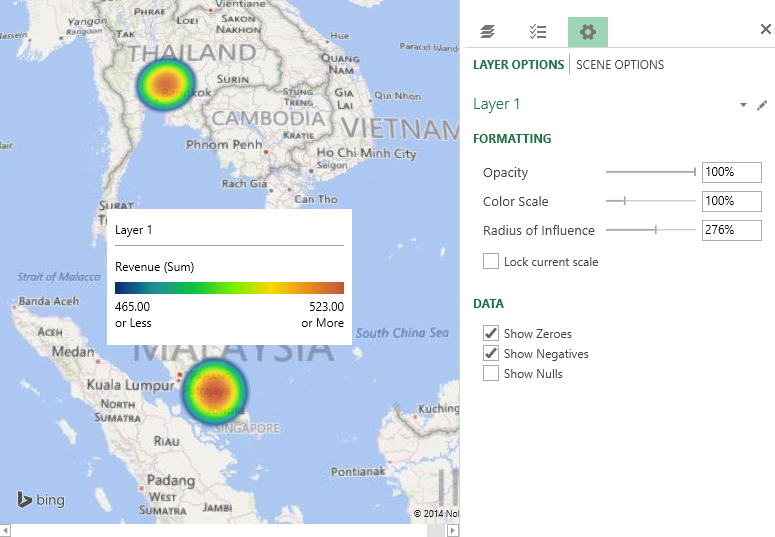Viewport: 775px width, 537px height.
Task: Click the Opacity slider track
Action: (x=650, y=172)
